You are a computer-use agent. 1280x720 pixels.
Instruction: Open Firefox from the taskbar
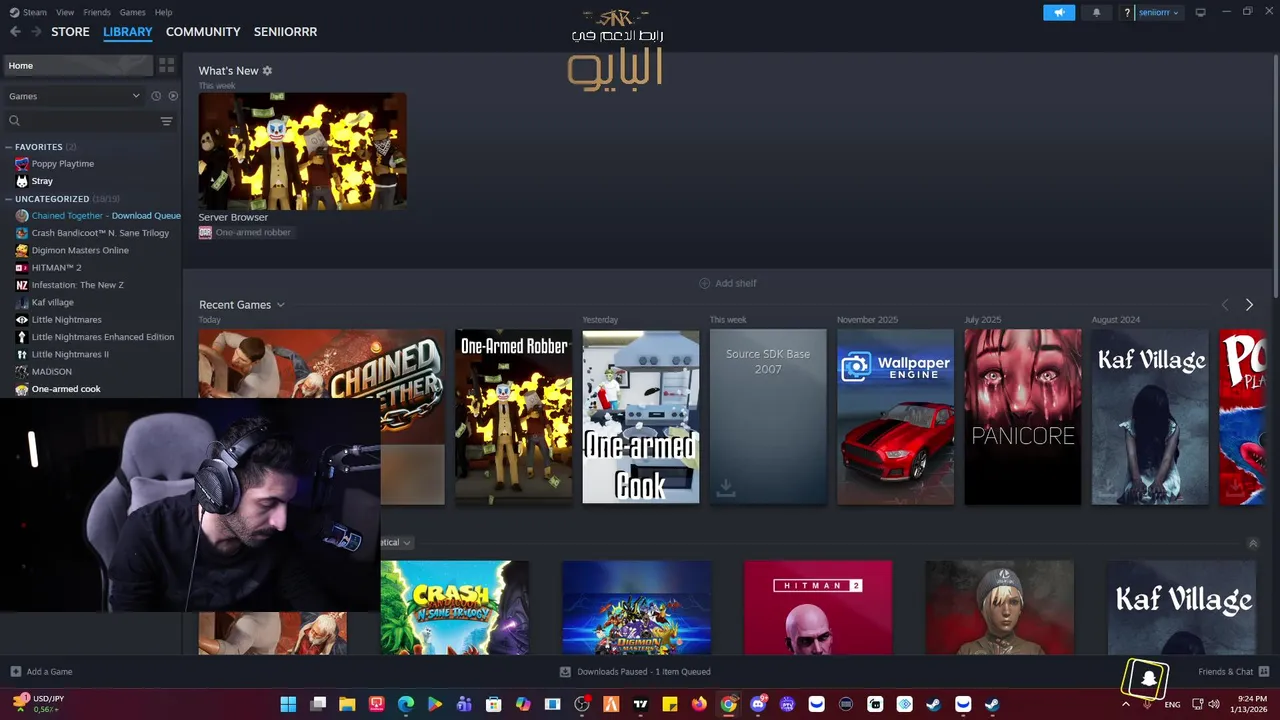(x=699, y=704)
